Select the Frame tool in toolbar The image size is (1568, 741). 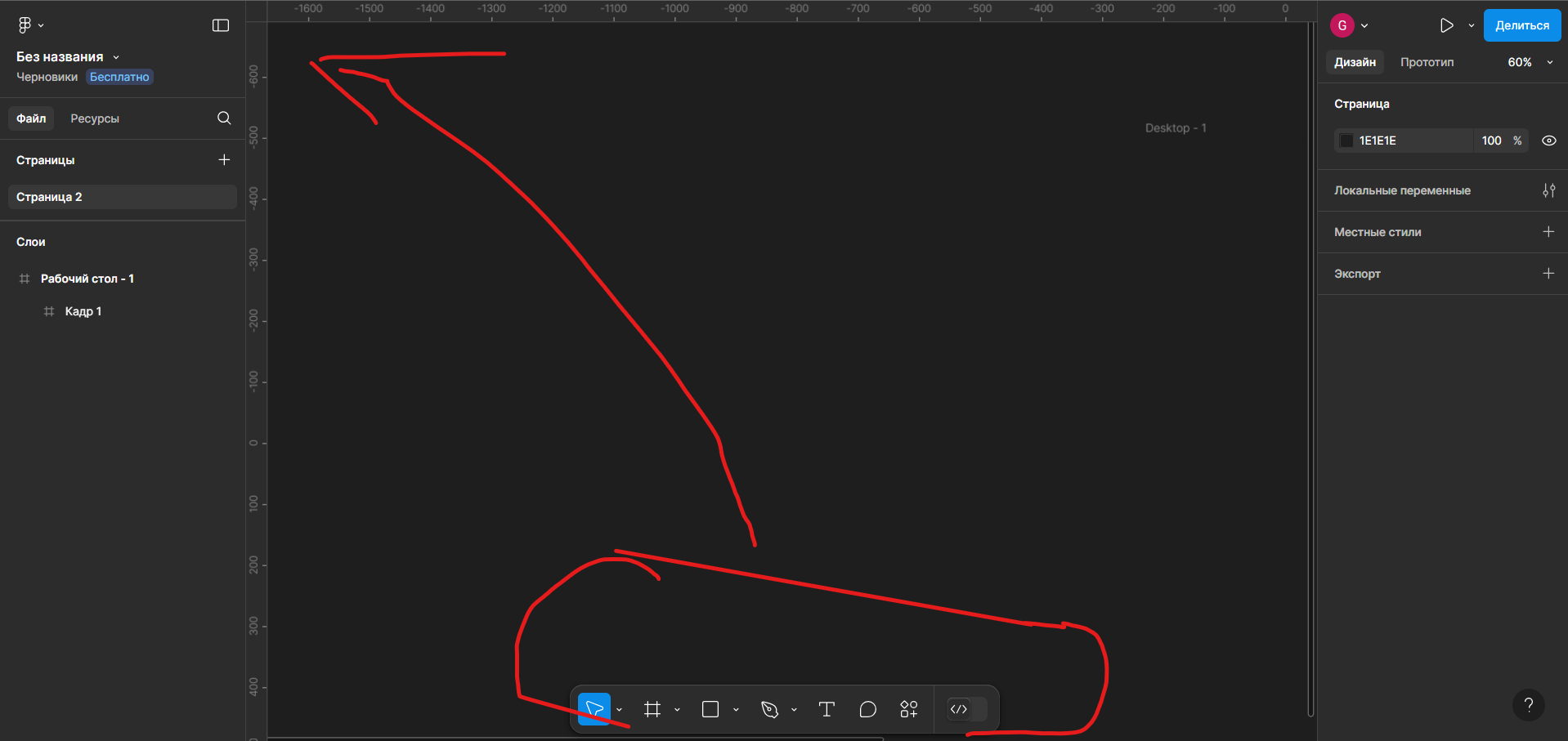click(652, 709)
